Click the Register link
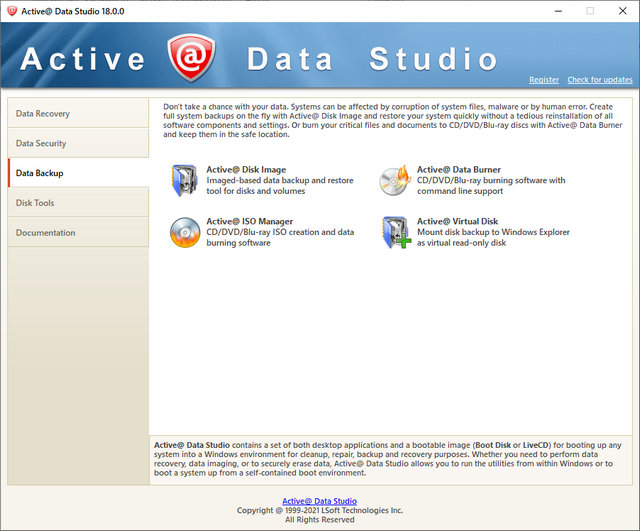The width and height of the screenshot is (640, 531). click(544, 80)
